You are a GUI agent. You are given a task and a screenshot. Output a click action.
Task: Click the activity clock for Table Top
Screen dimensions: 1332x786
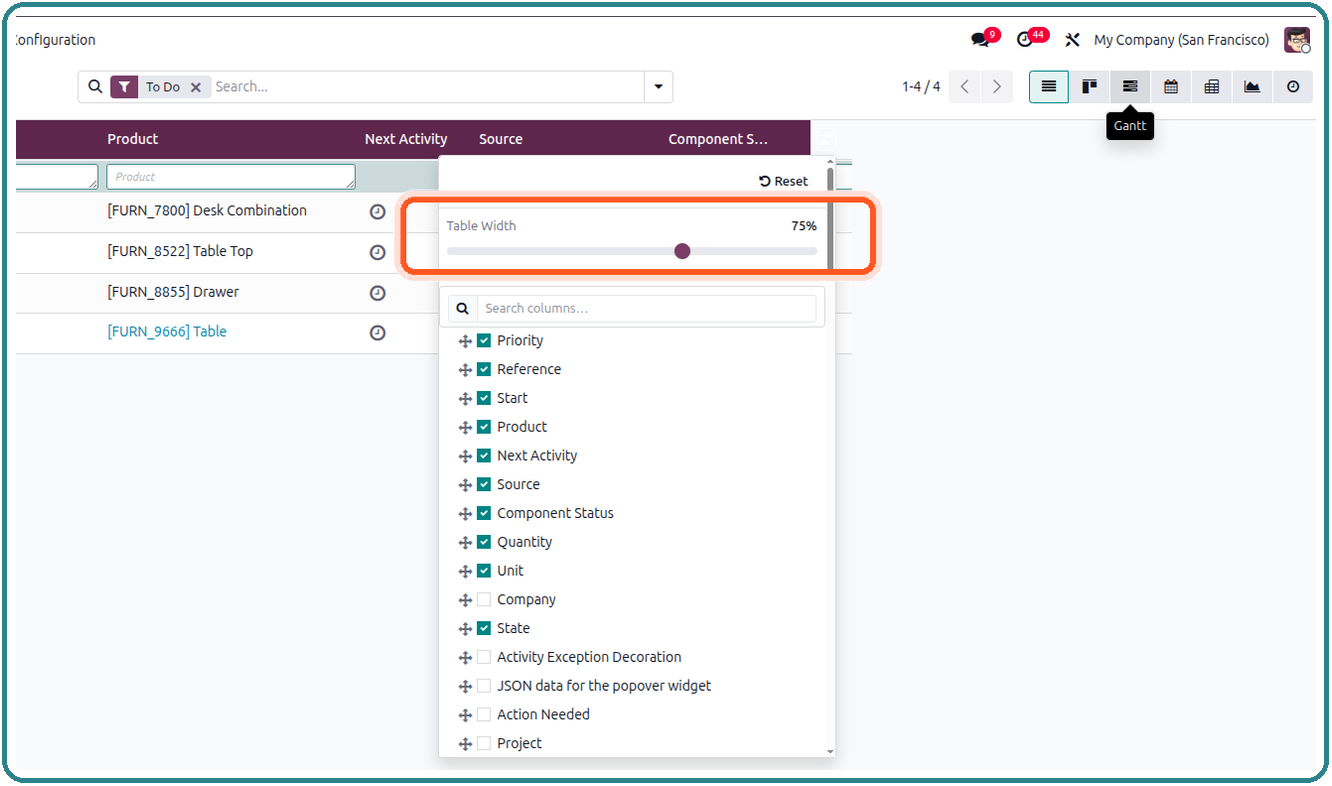click(377, 253)
